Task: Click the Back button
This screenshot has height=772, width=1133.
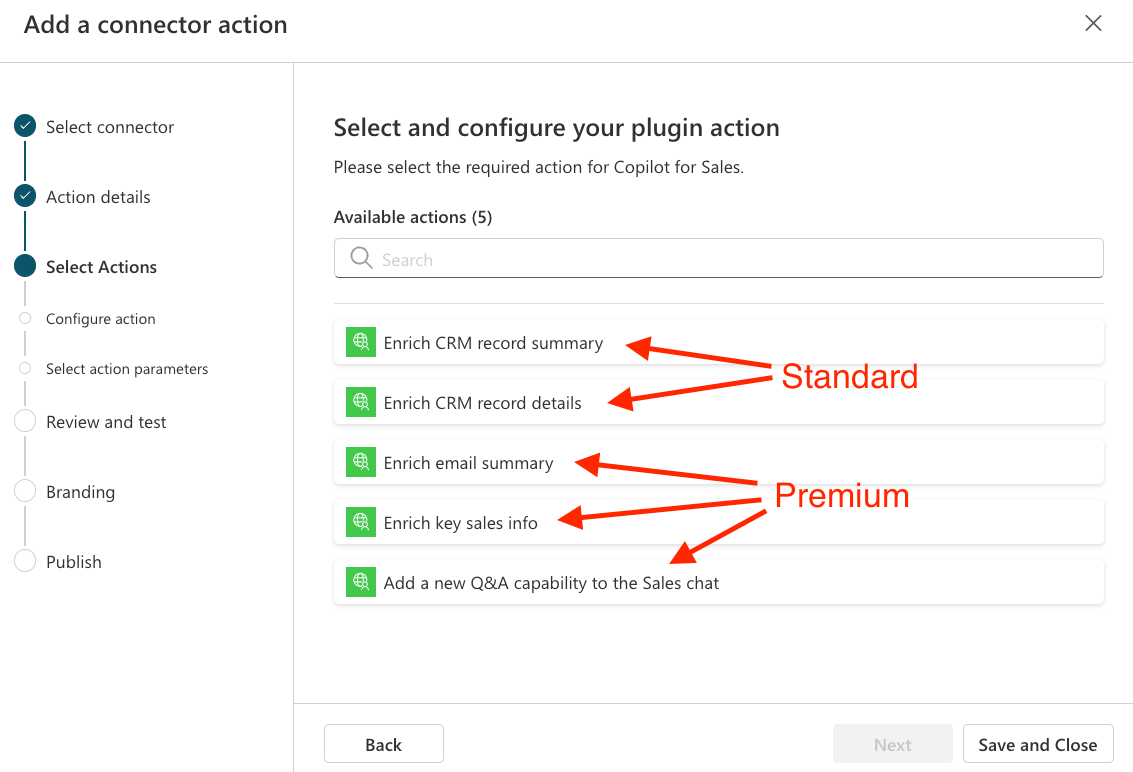Action: tap(384, 744)
